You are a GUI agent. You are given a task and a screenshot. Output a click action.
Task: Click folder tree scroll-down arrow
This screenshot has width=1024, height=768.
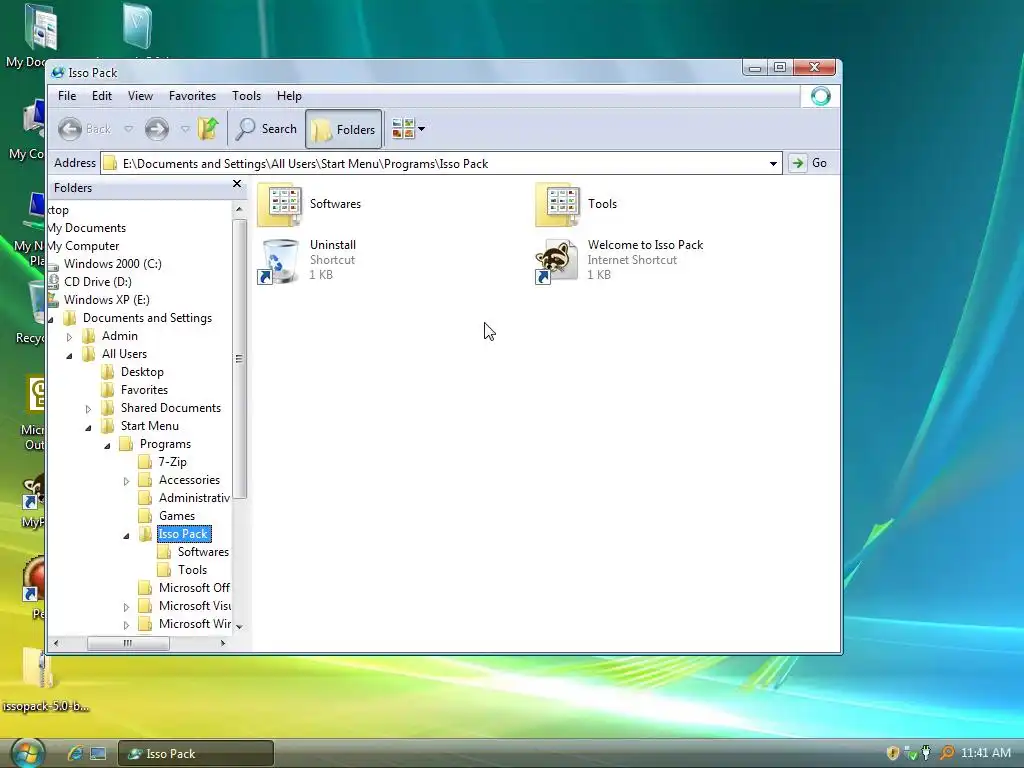click(x=239, y=626)
